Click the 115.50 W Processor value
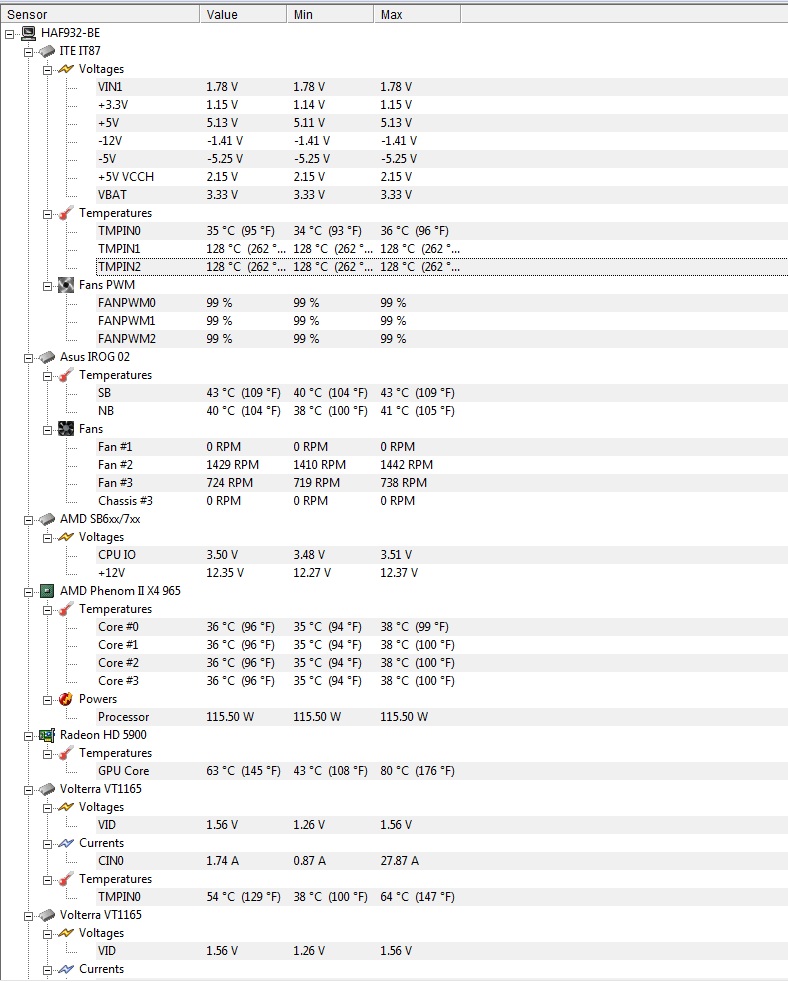The height and width of the screenshot is (982, 788). pos(230,717)
